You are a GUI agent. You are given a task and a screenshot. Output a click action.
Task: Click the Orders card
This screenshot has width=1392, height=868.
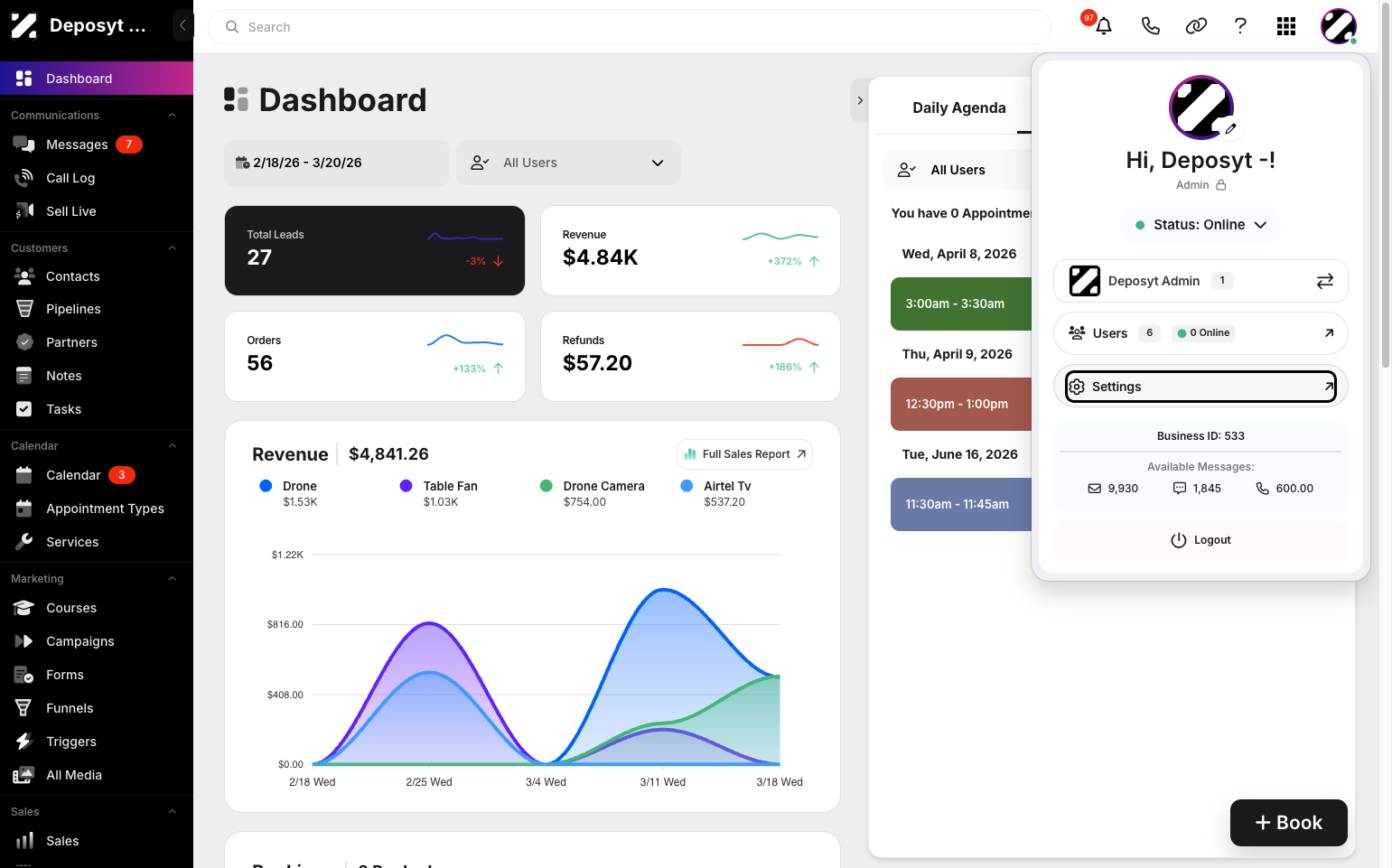pos(375,356)
